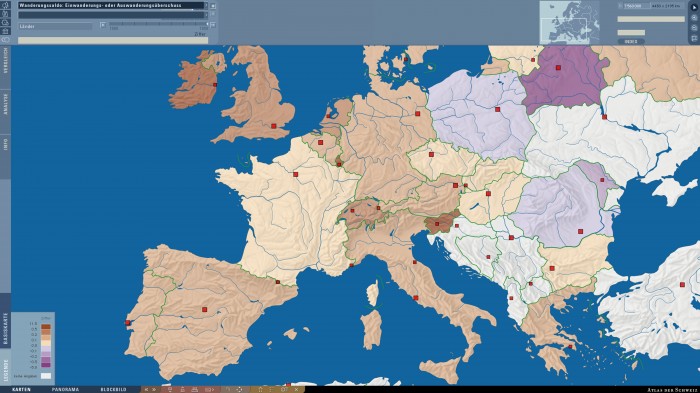Switch to the Panorama tab

click(x=65, y=390)
